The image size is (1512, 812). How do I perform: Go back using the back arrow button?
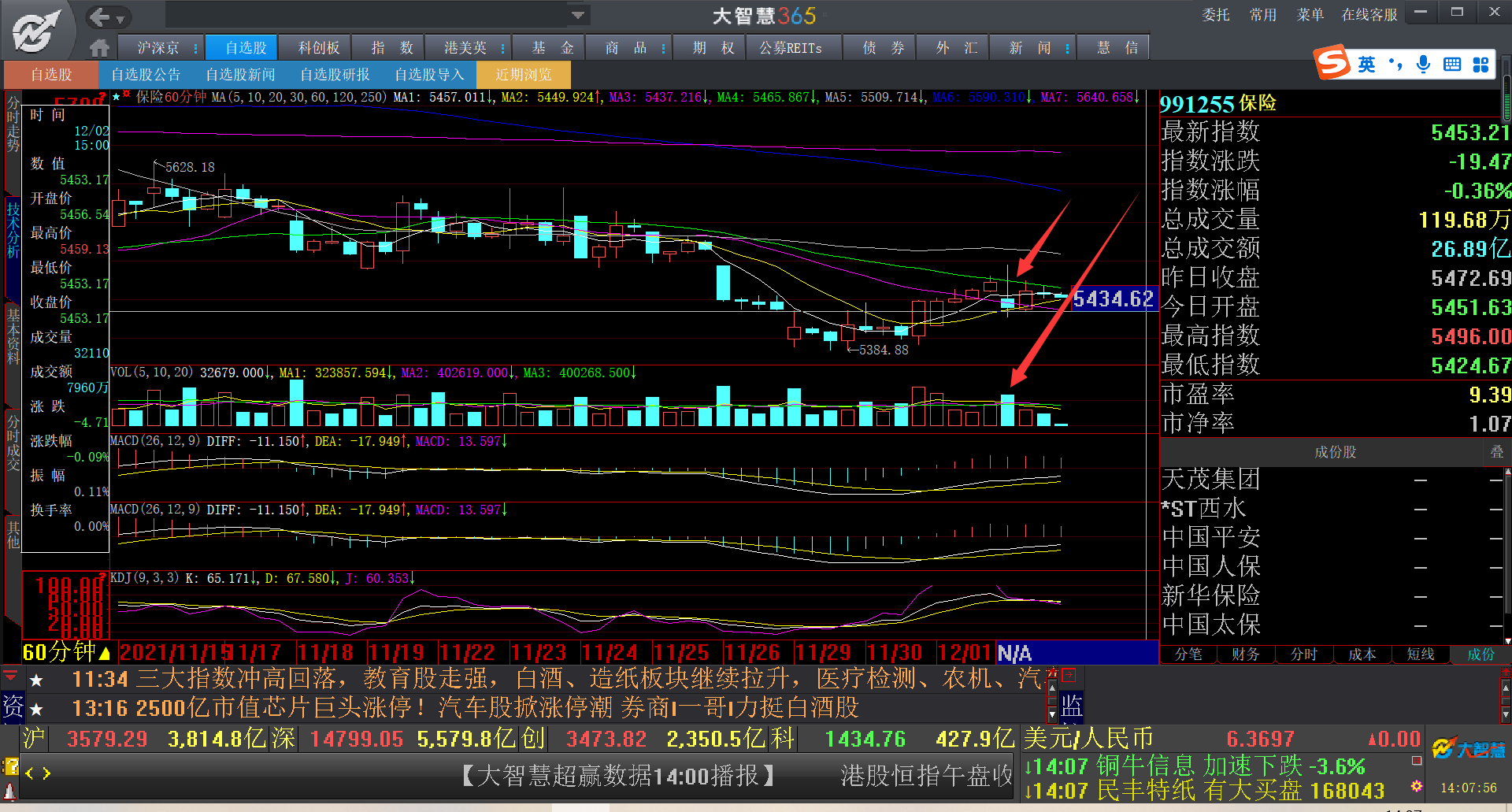pyautogui.click(x=99, y=17)
